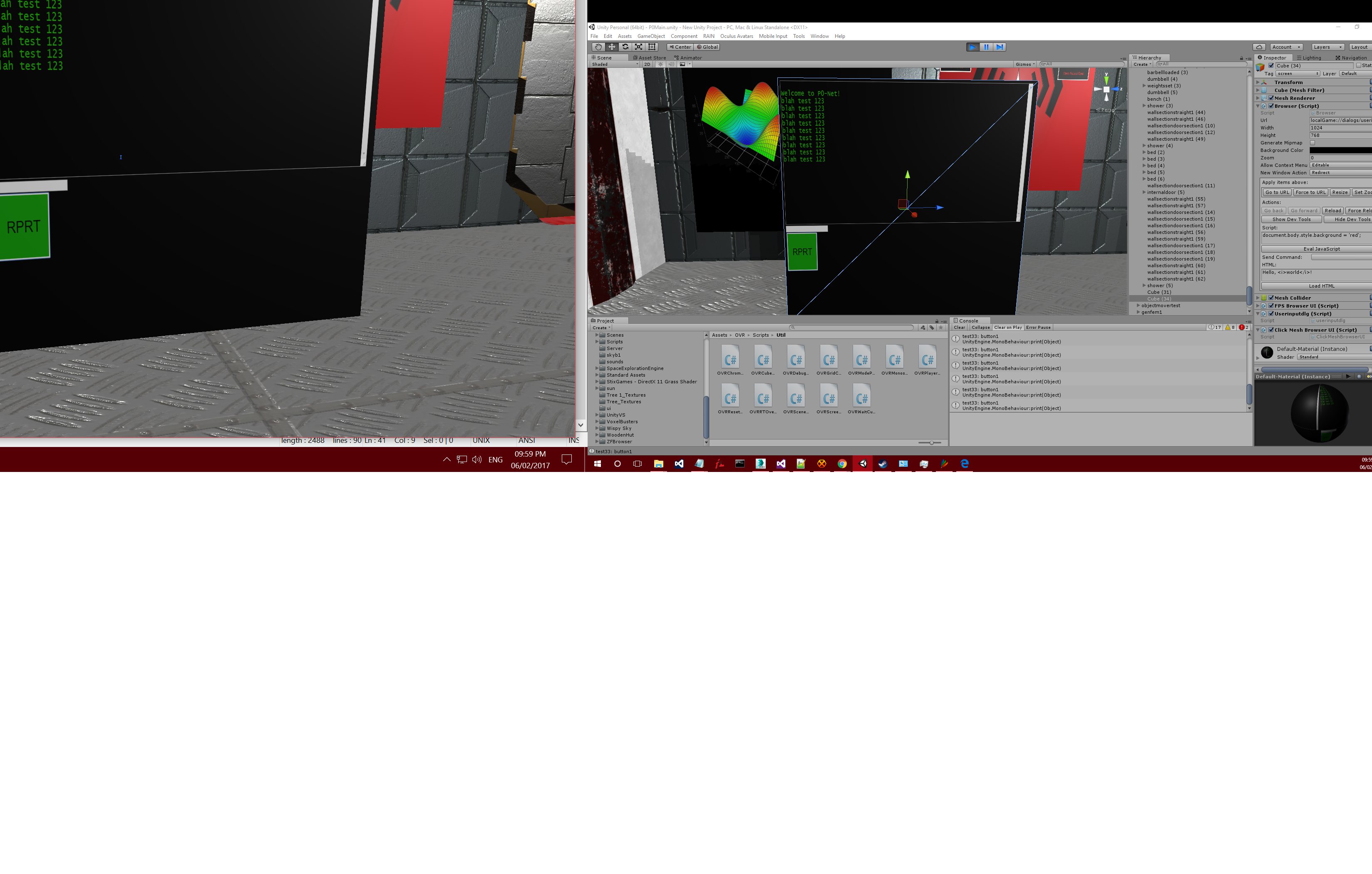Select the Rect transform tool
The width and height of the screenshot is (1372, 874).
click(x=653, y=47)
